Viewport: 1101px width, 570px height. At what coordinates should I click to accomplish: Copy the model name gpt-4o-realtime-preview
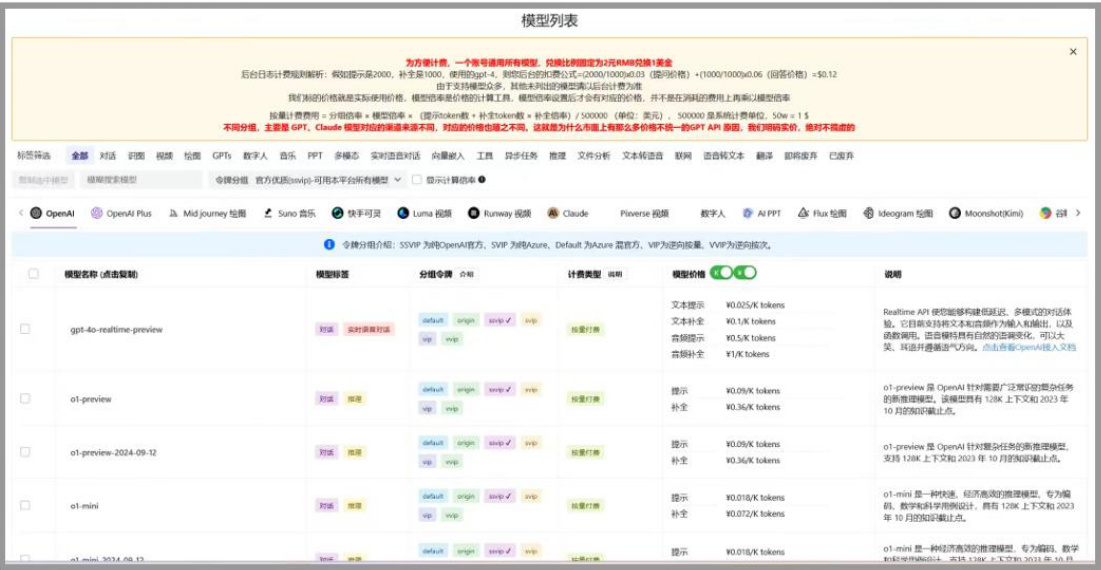point(117,329)
